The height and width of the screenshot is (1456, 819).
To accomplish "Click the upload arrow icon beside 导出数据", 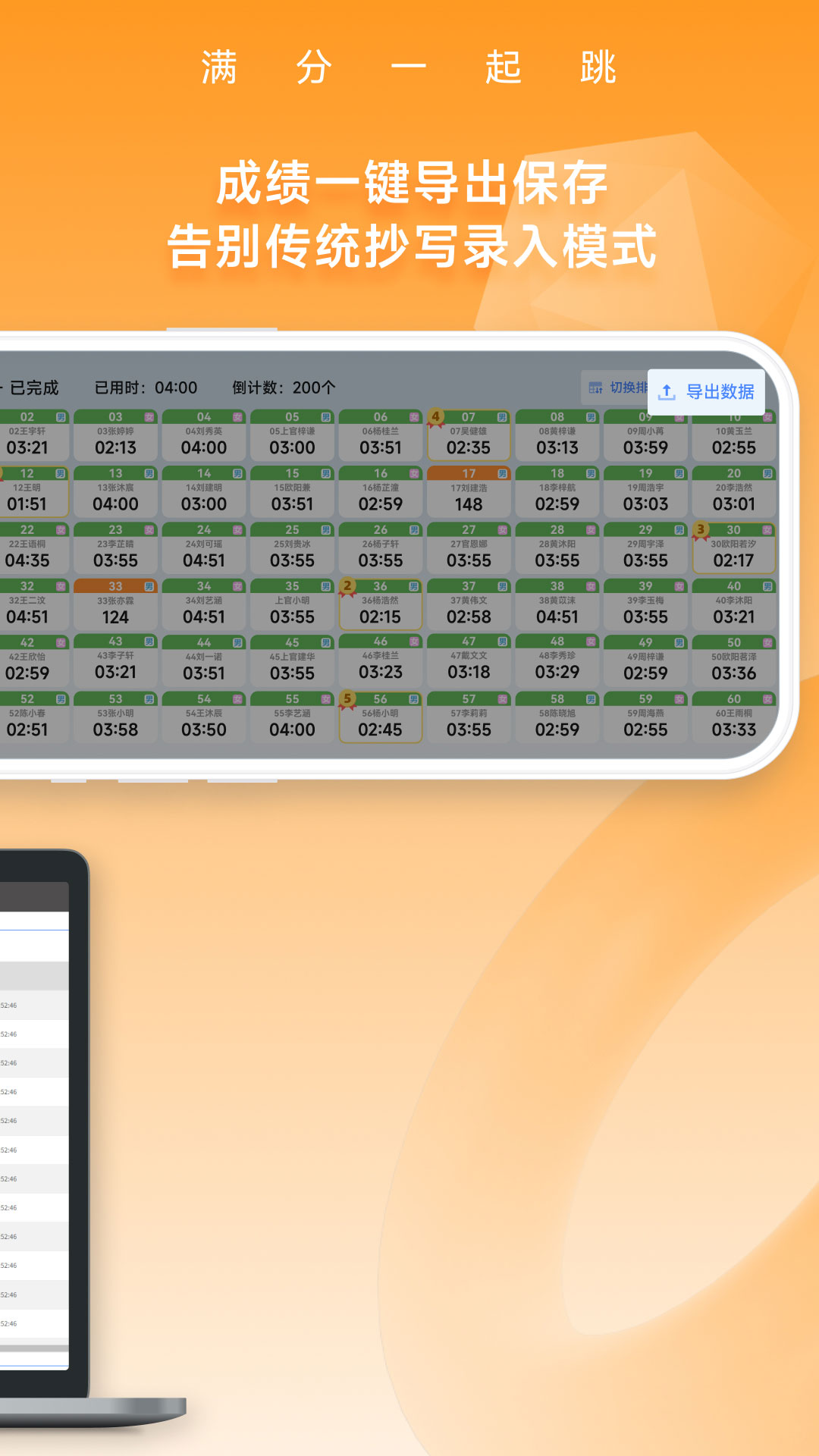I will pyautogui.click(x=667, y=392).
